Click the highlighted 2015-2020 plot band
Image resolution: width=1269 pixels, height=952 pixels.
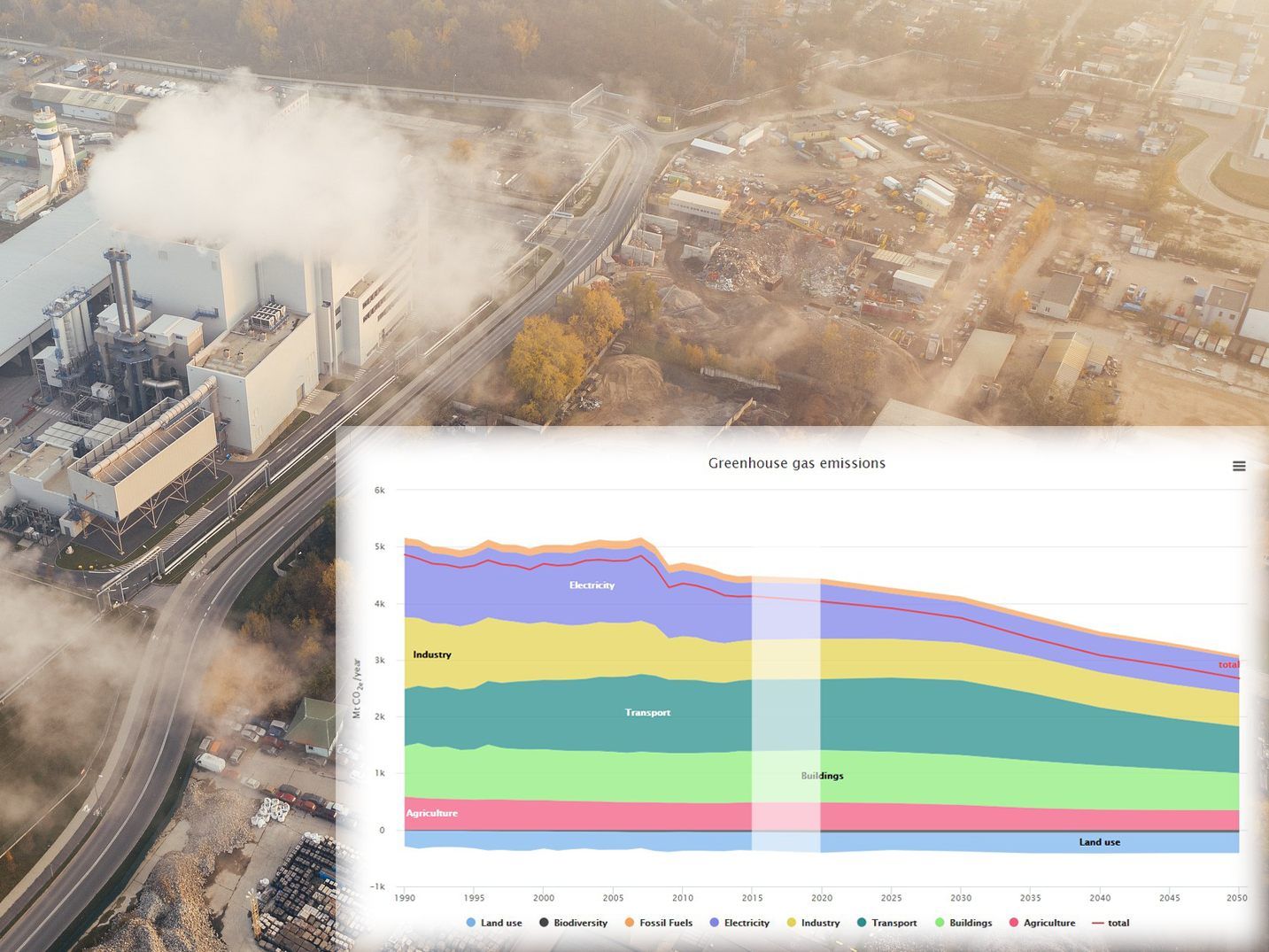[x=785, y=714]
